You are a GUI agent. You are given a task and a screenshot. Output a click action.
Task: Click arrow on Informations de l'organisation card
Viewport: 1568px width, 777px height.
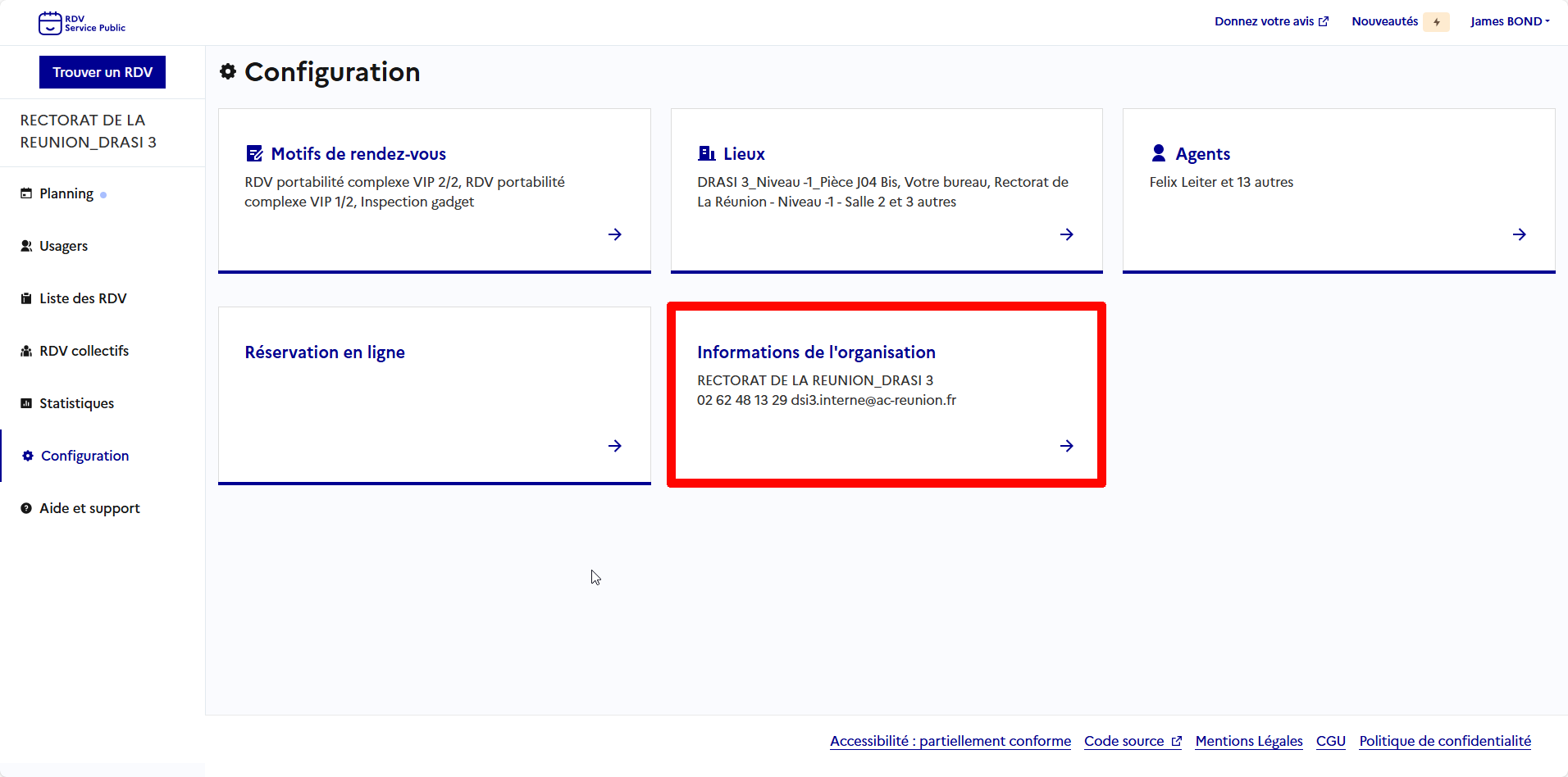pos(1067,446)
